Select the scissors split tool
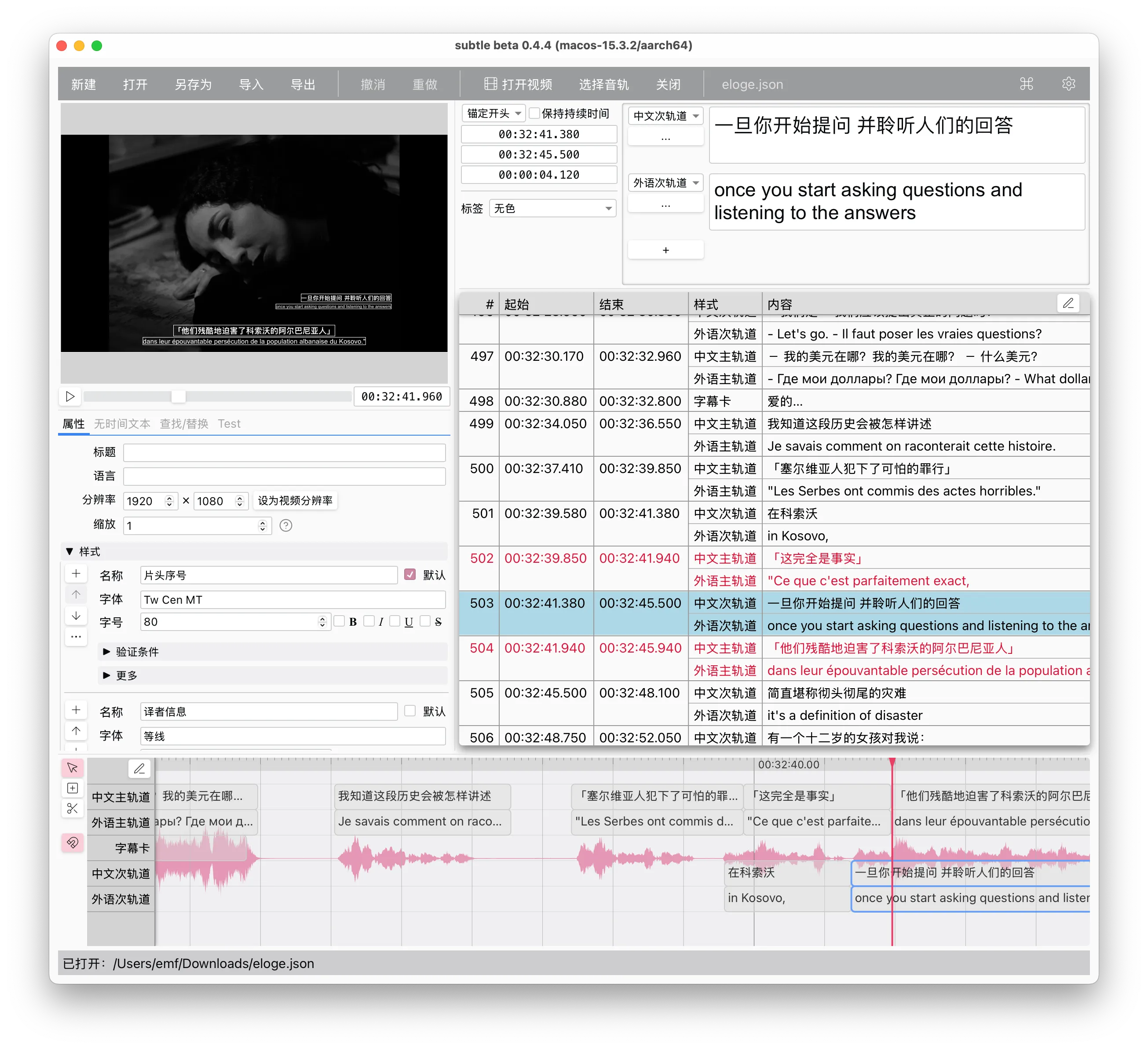The height and width of the screenshot is (1049, 1148). [72, 808]
